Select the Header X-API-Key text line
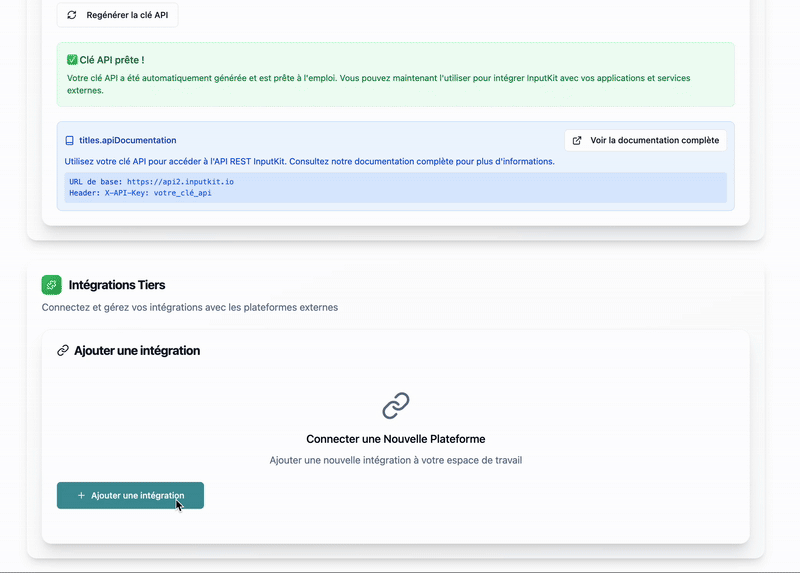Viewport: 800px width, 573px height. click(140, 193)
